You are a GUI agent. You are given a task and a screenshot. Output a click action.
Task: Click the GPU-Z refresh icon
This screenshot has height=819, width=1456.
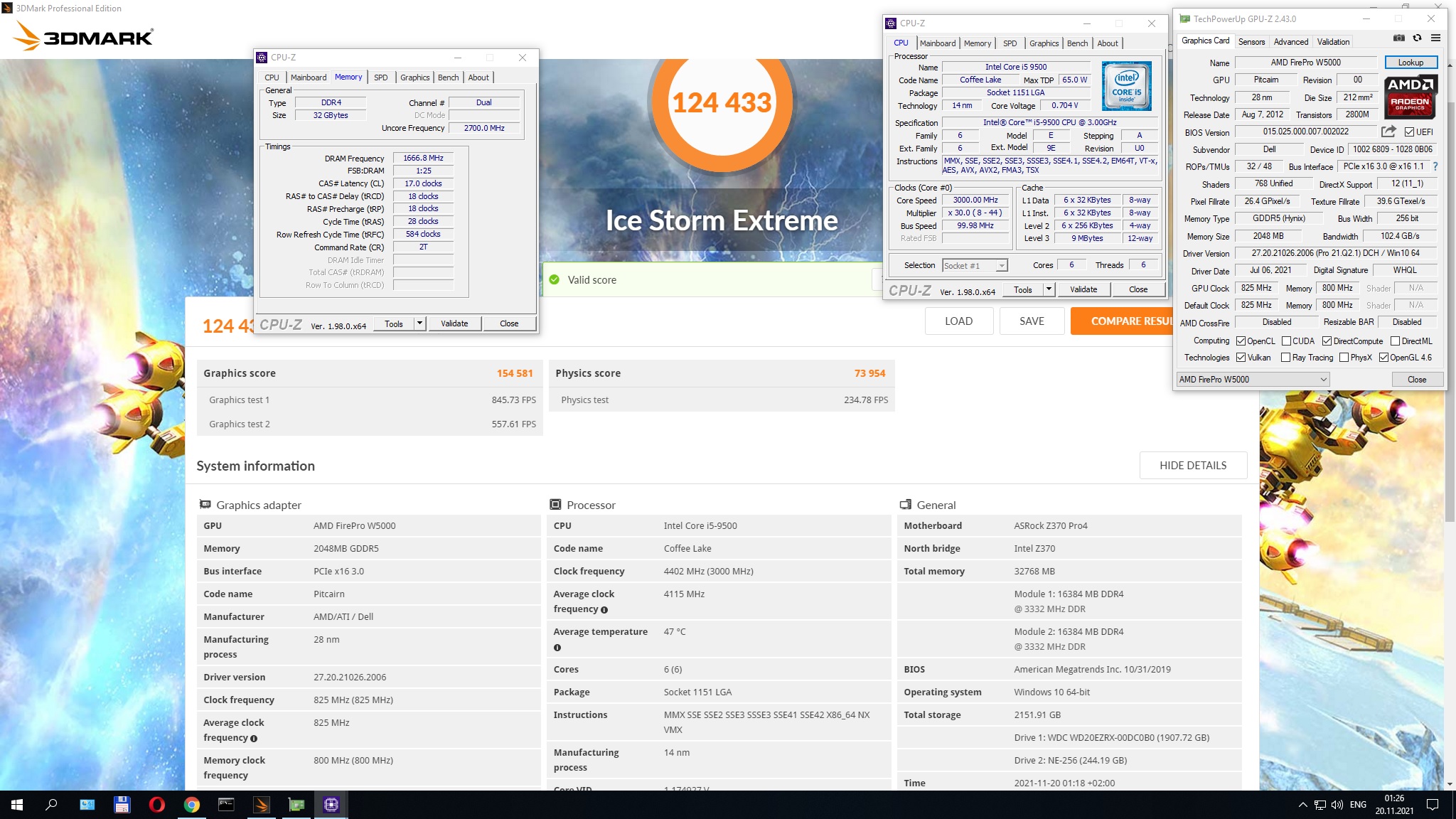point(1417,38)
